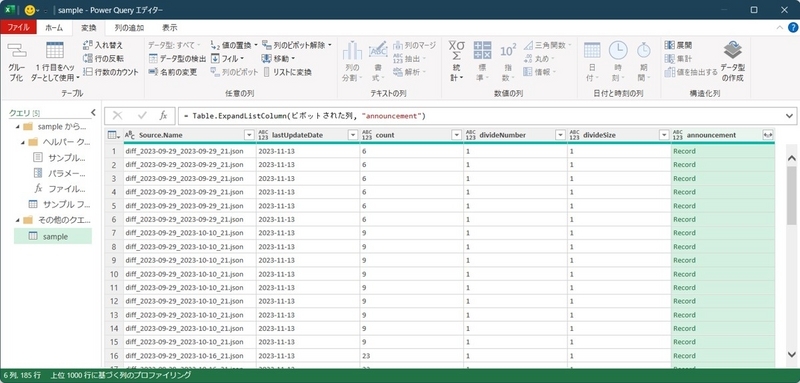
Task: Open the View (表示) tab
Action: point(170,28)
